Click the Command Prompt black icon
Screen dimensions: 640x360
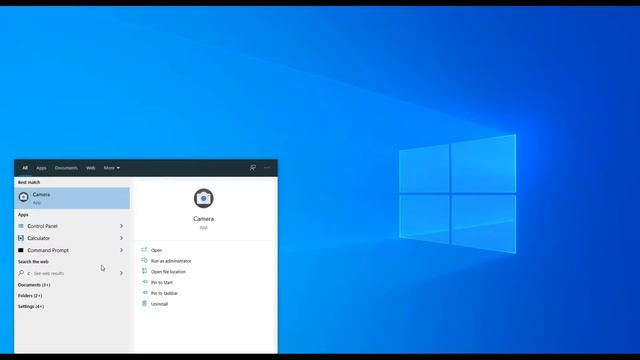(x=21, y=250)
